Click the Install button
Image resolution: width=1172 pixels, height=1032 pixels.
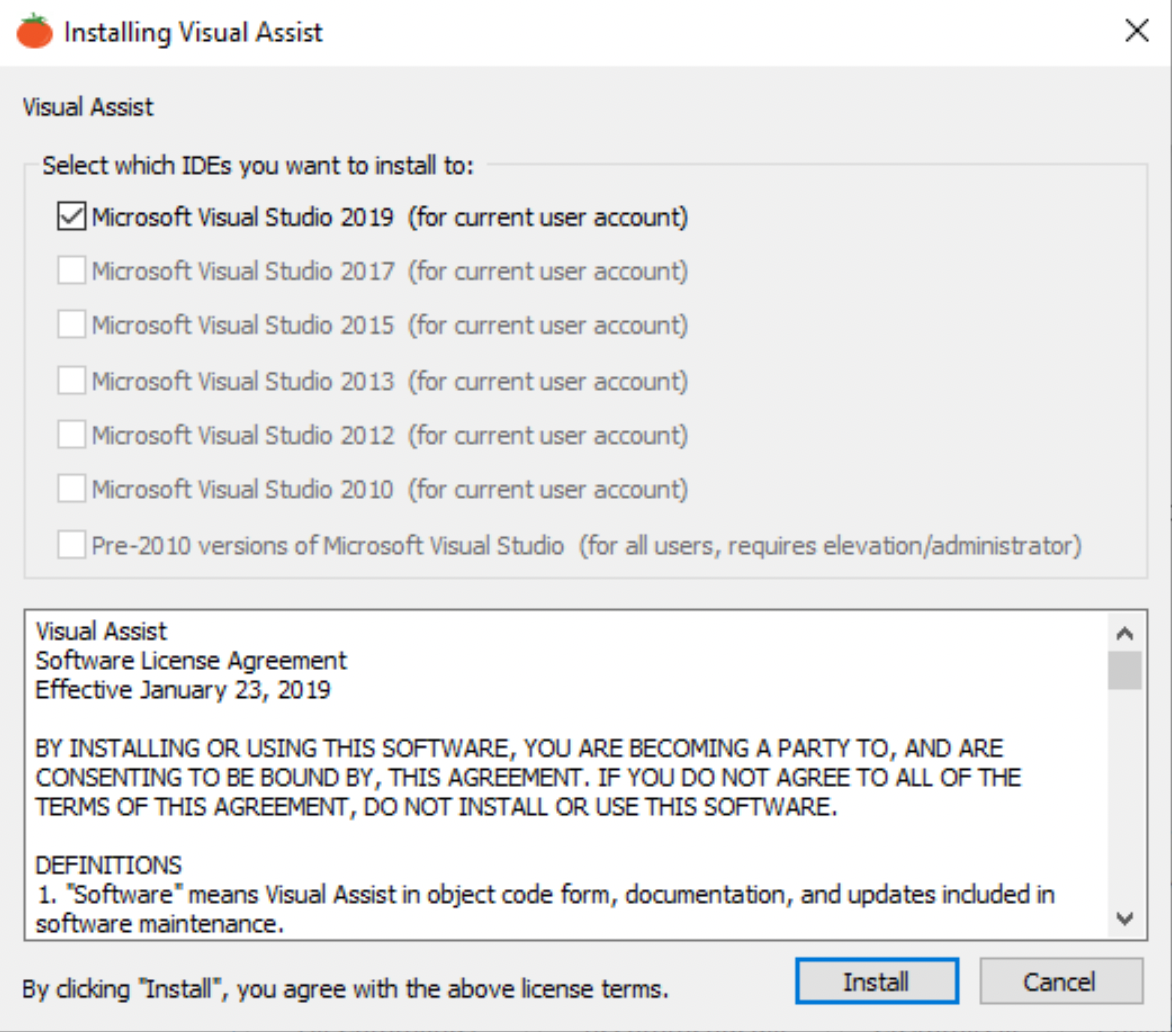pos(877,981)
